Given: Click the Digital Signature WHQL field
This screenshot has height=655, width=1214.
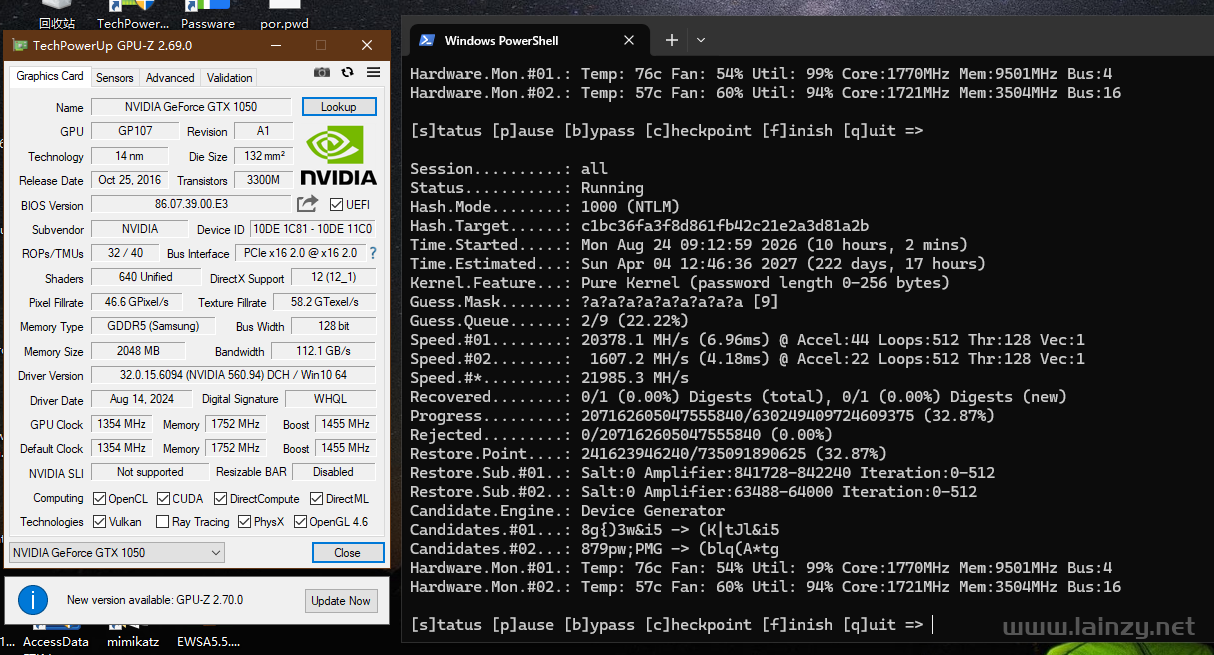Looking at the screenshot, I should click(330, 399).
